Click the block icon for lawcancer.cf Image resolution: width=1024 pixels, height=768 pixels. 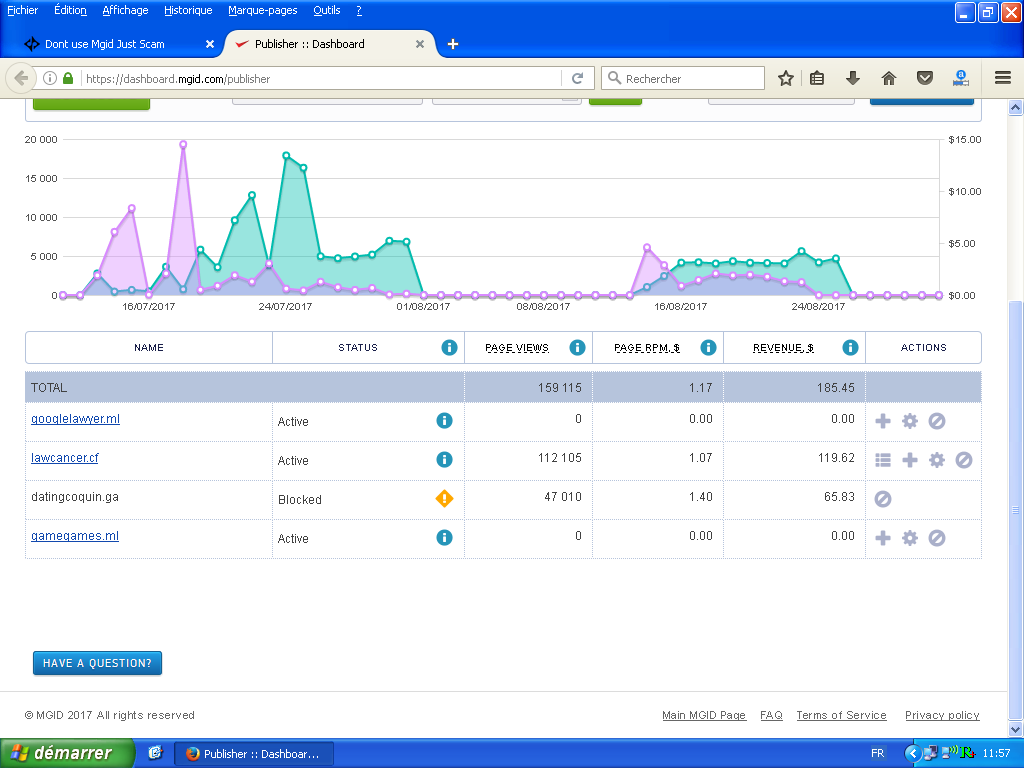click(x=964, y=460)
